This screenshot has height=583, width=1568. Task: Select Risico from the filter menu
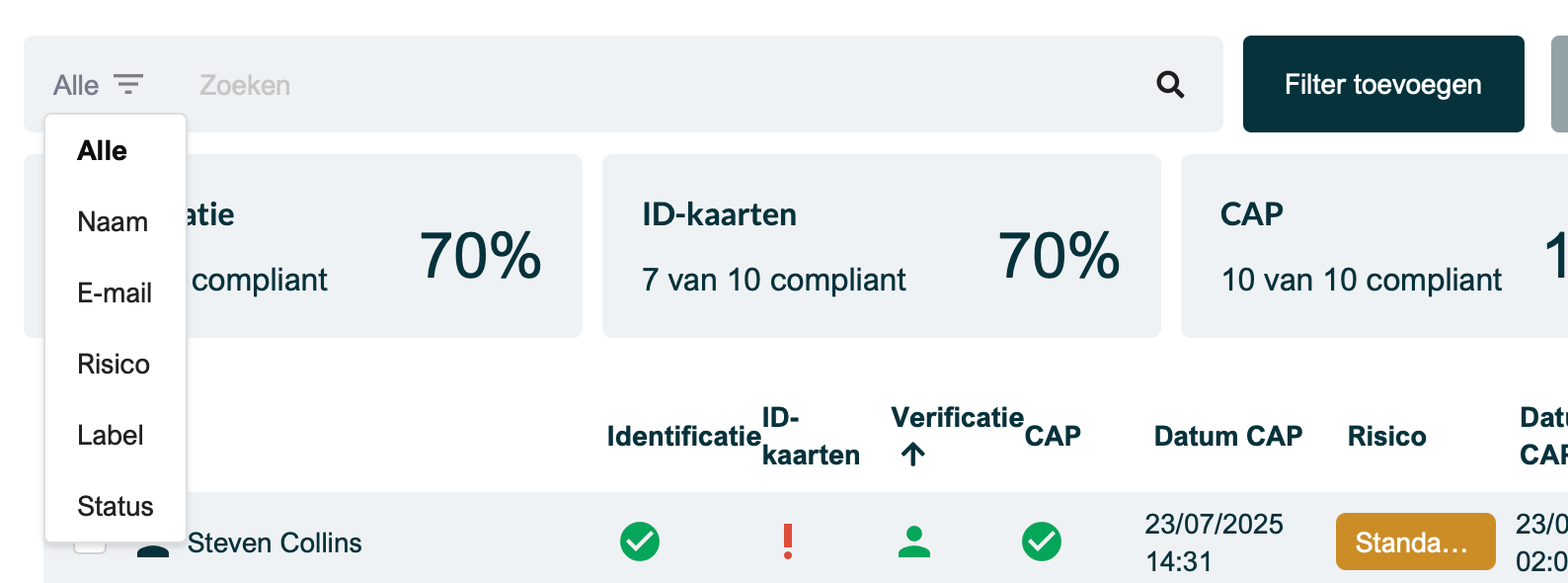coord(116,365)
